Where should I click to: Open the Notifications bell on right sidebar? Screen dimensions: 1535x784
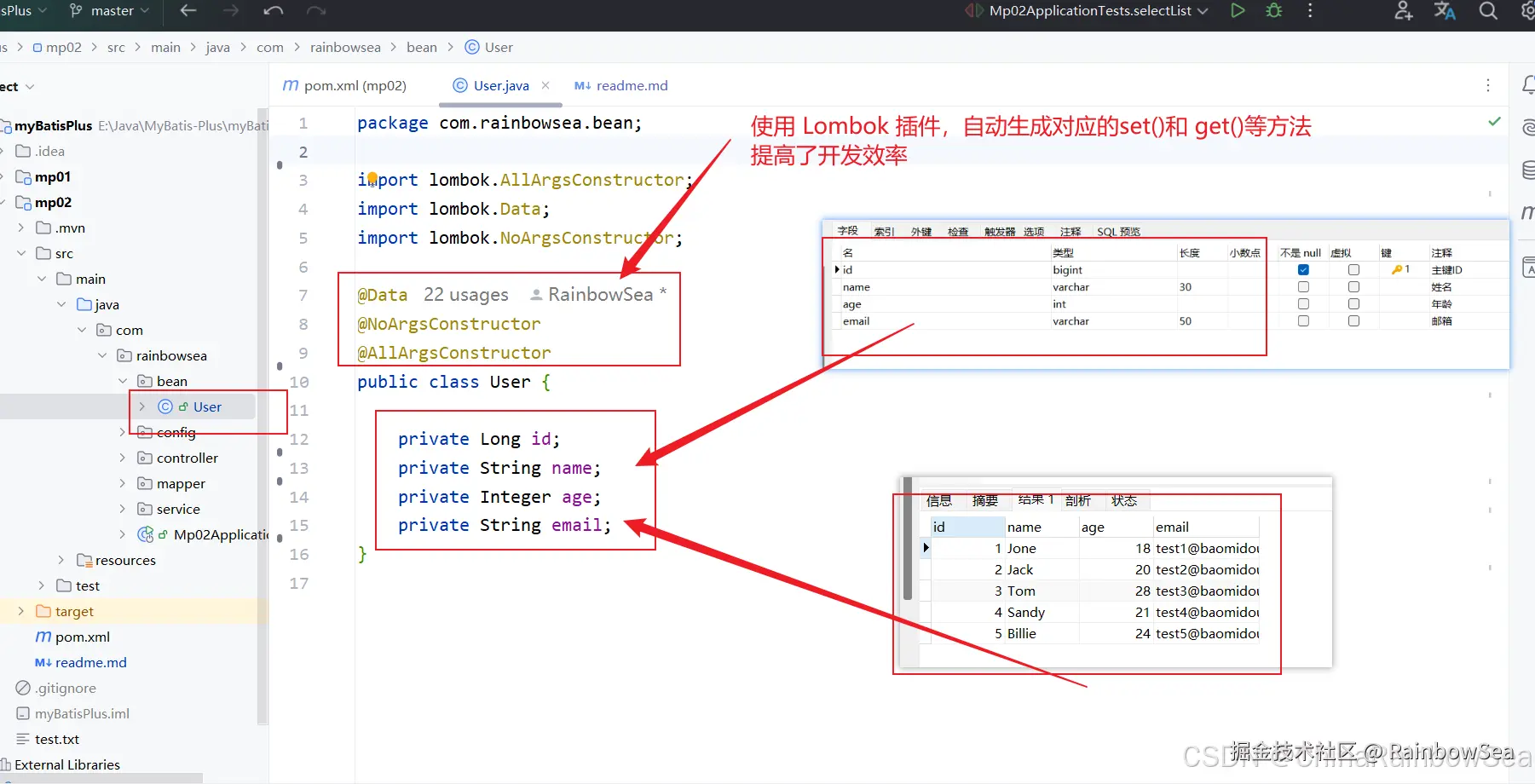[1528, 84]
